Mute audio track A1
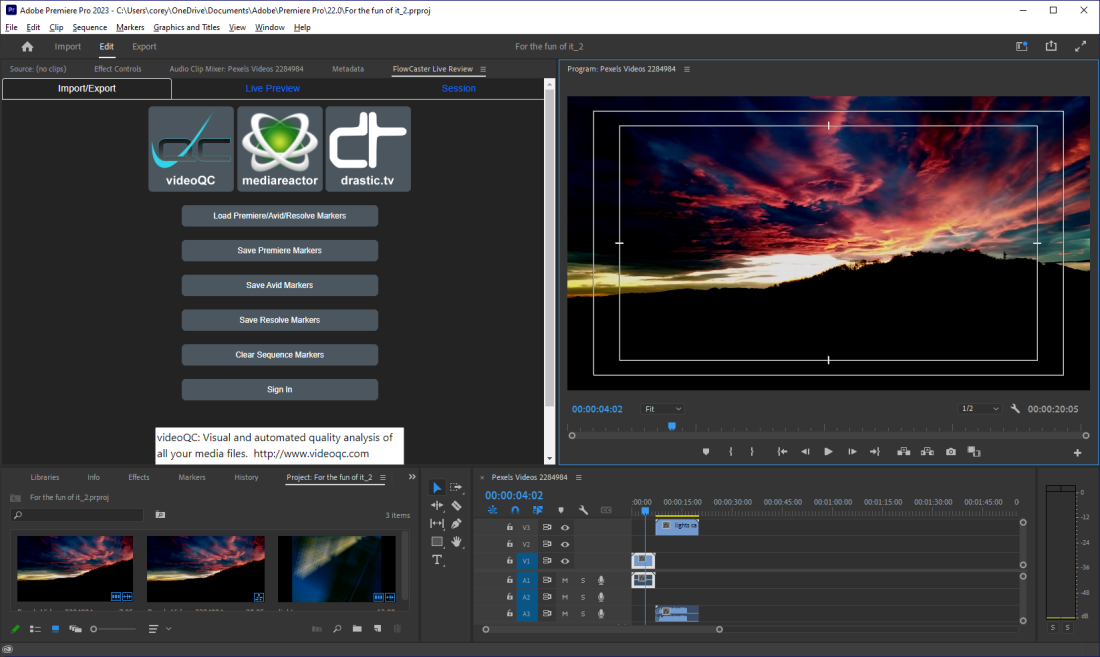The width and height of the screenshot is (1100, 657). point(565,581)
